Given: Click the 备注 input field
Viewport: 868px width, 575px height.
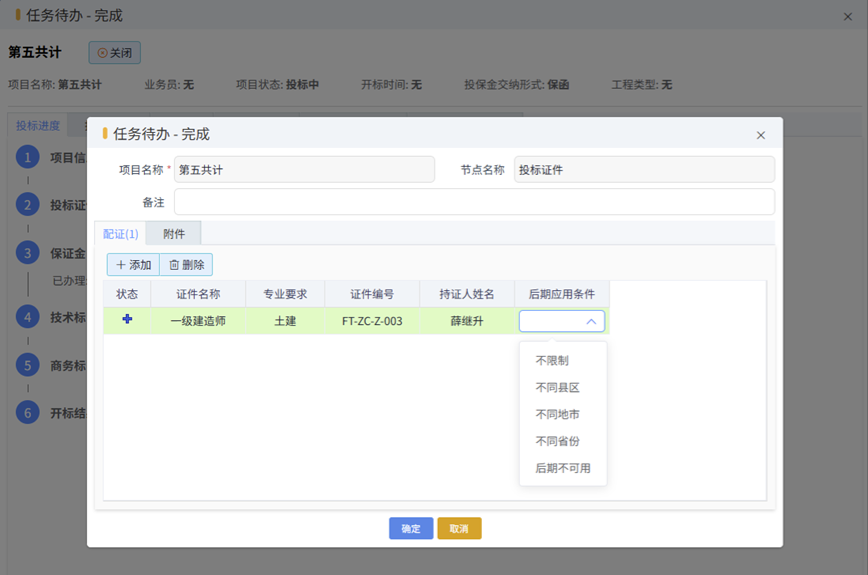Looking at the screenshot, I should click(474, 202).
